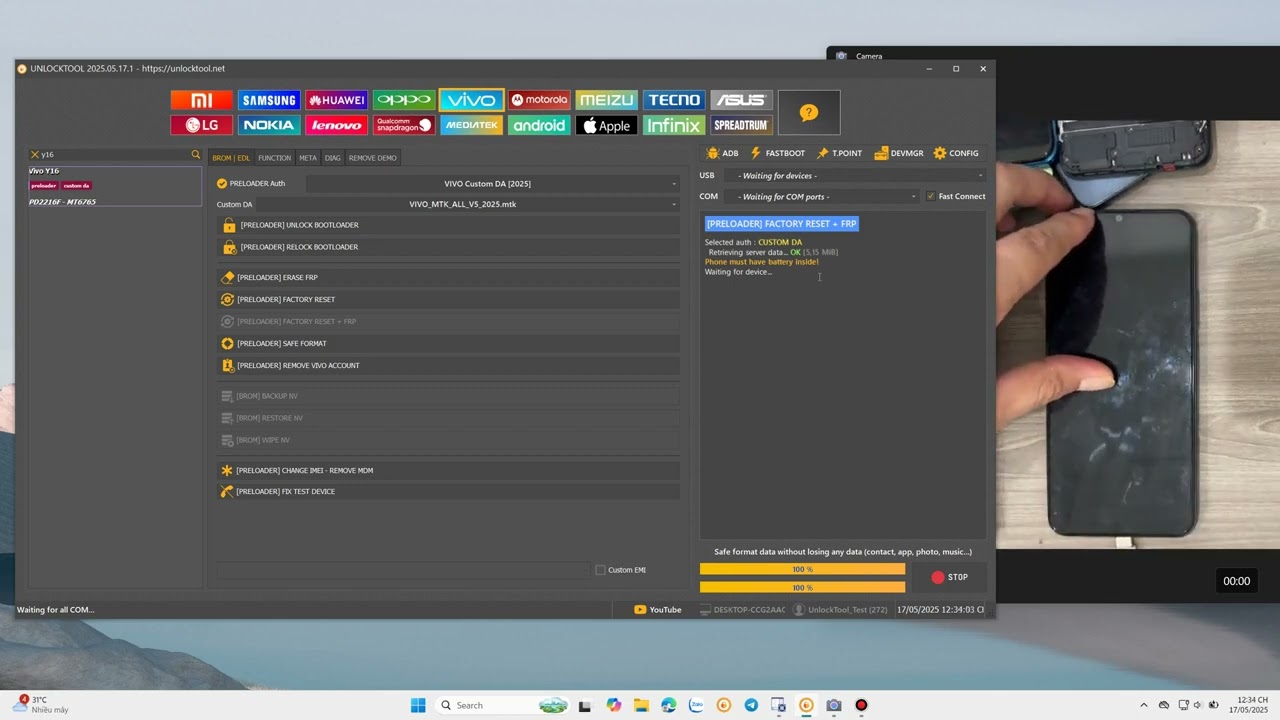Switch to the FUNCTION tab

coord(274,158)
